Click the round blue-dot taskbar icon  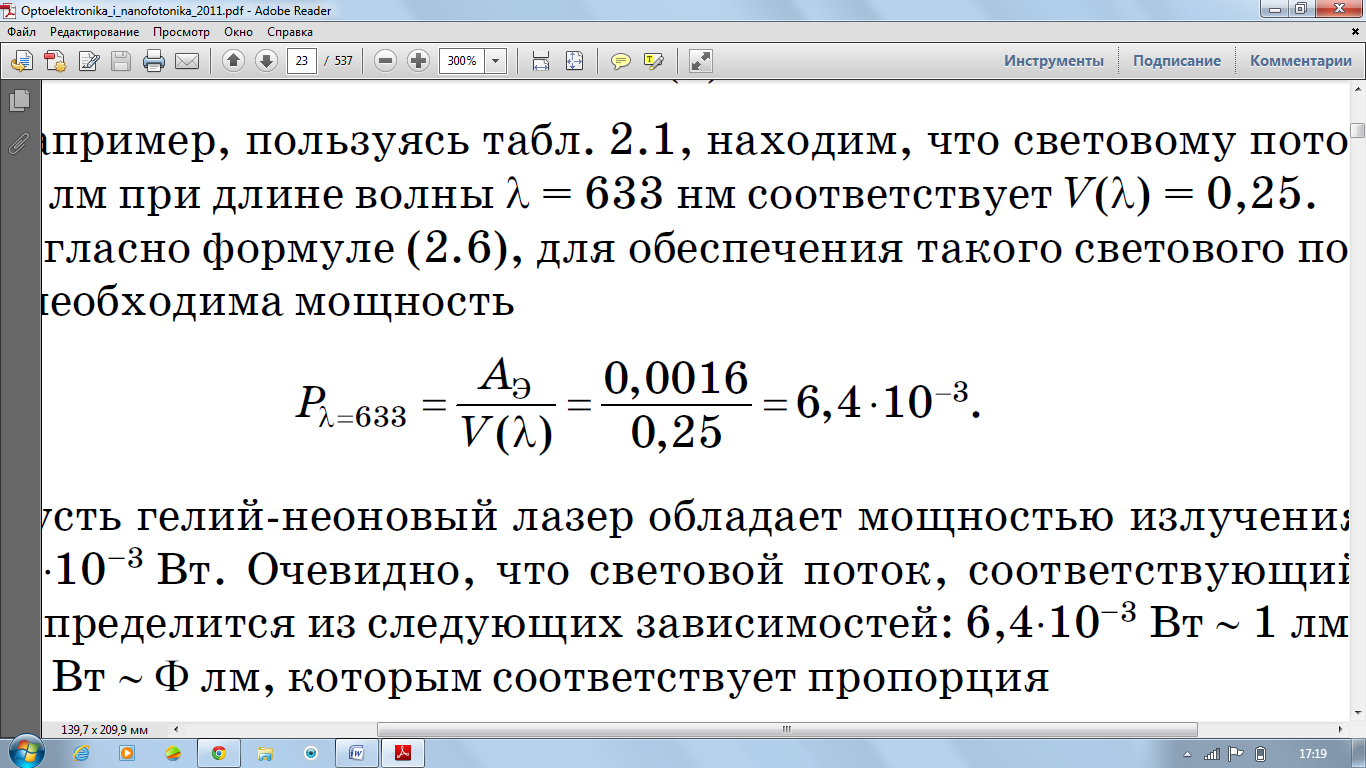click(x=311, y=753)
